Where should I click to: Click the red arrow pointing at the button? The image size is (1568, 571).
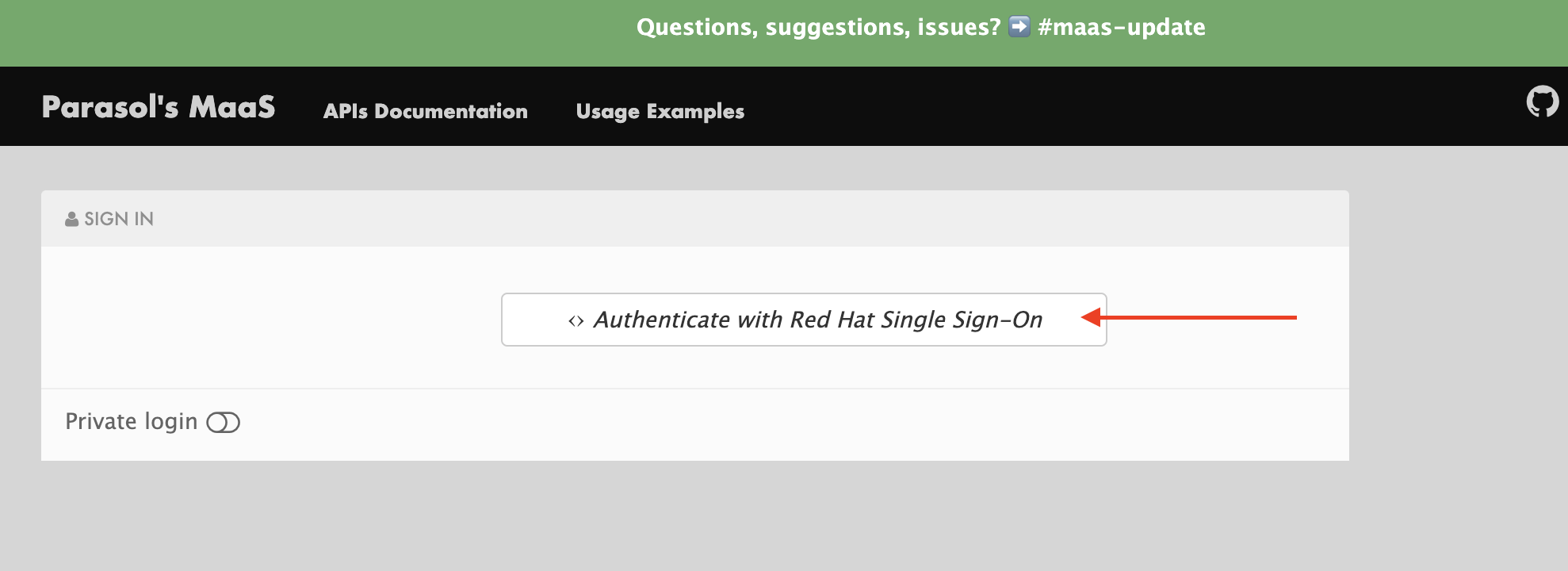point(1189,317)
